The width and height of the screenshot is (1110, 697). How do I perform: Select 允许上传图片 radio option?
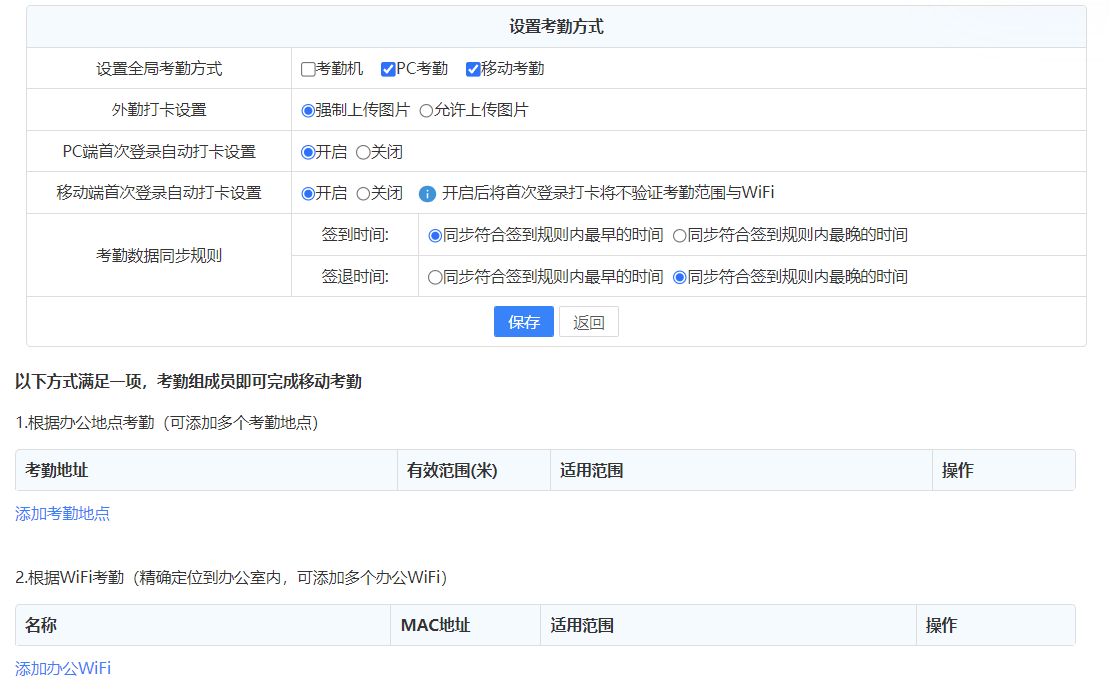click(x=426, y=111)
